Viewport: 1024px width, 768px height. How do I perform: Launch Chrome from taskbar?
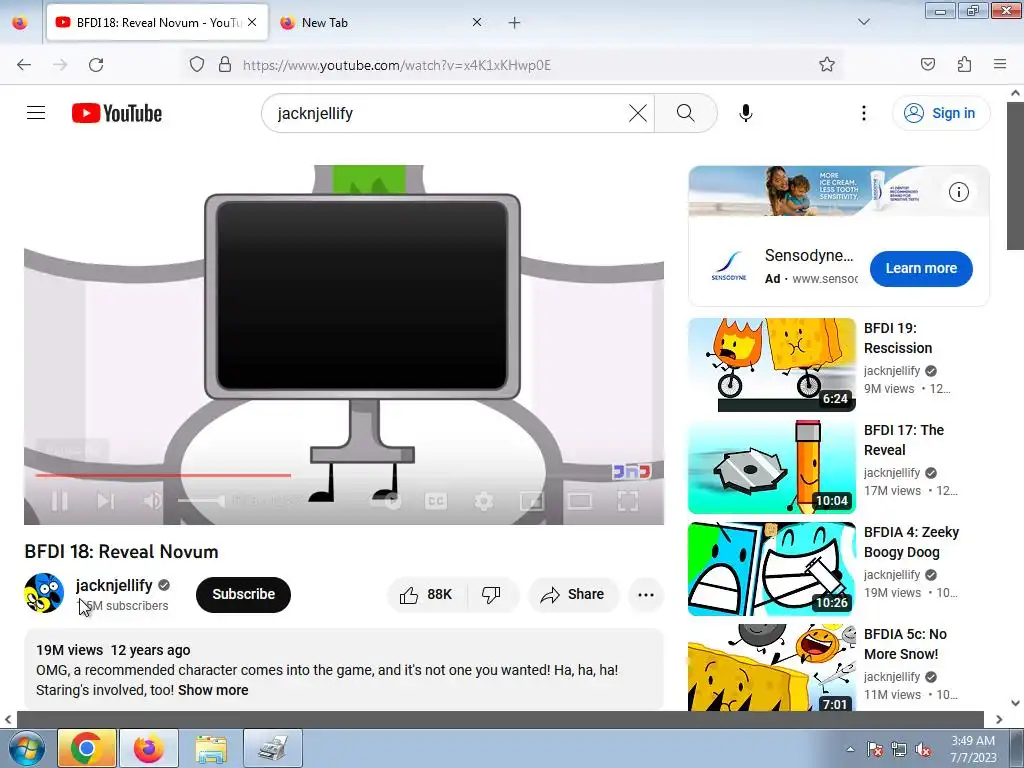coord(87,748)
